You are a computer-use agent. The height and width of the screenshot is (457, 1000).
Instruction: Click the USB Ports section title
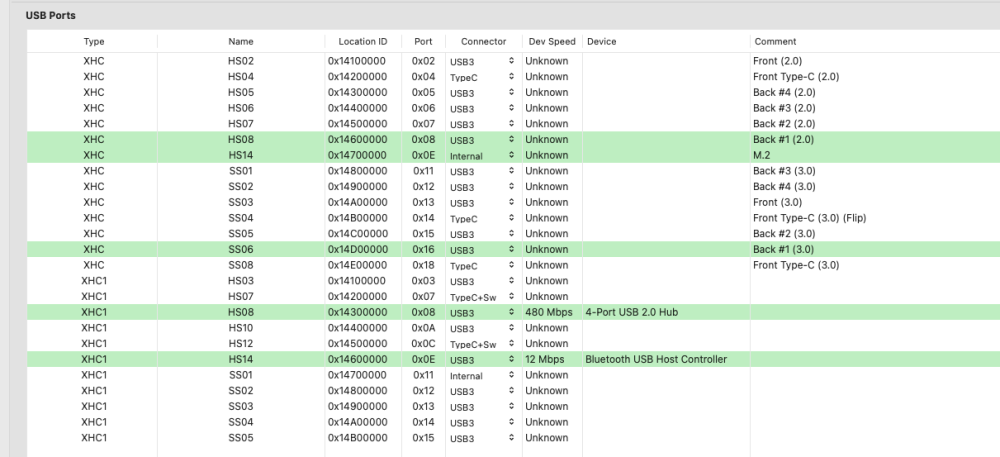pyautogui.click(x=50, y=15)
